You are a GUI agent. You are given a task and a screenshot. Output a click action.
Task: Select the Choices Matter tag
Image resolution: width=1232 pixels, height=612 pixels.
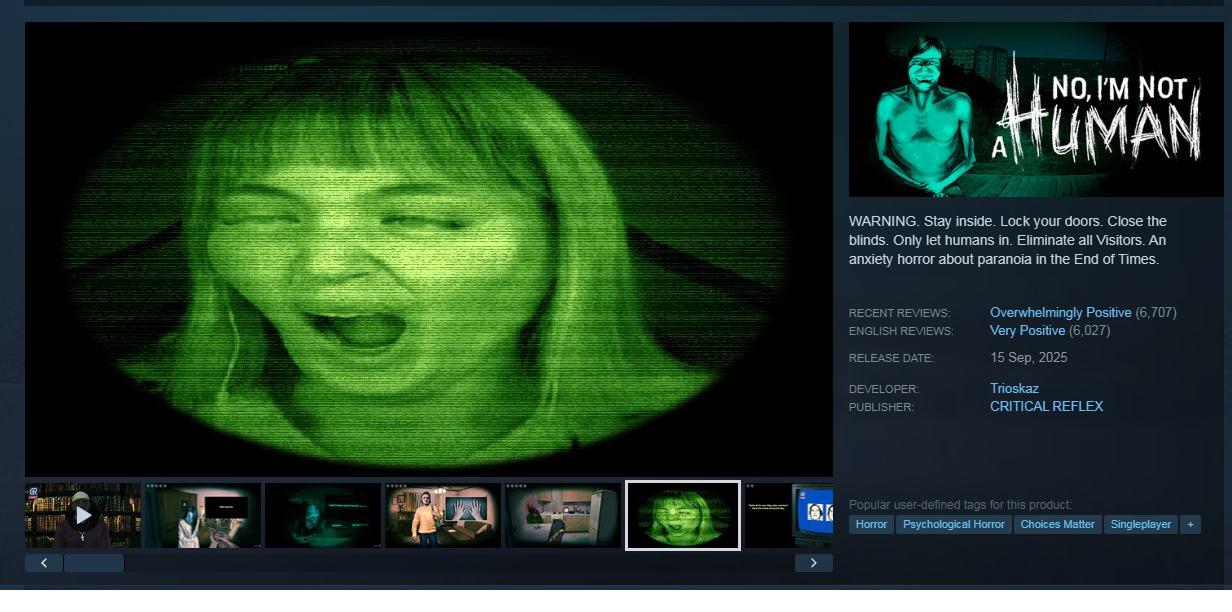point(1058,524)
